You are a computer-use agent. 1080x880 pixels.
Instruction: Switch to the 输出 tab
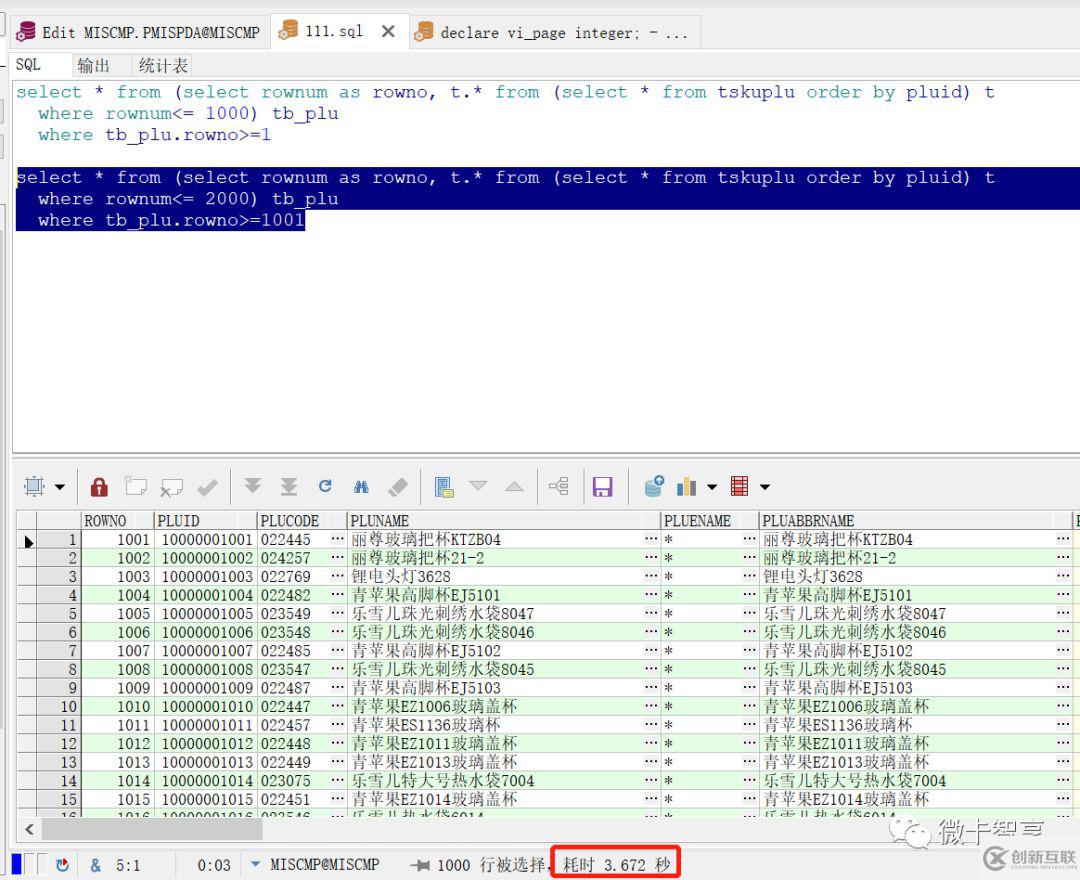click(x=94, y=65)
